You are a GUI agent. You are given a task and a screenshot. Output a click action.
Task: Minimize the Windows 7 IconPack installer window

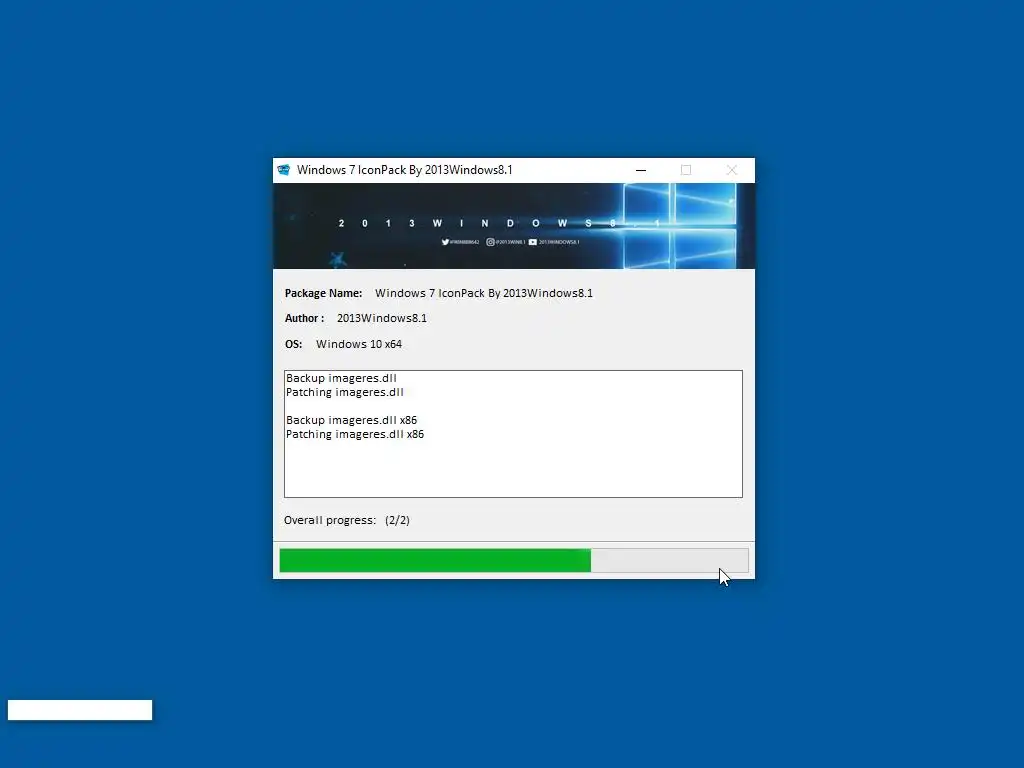(x=641, y=170)
